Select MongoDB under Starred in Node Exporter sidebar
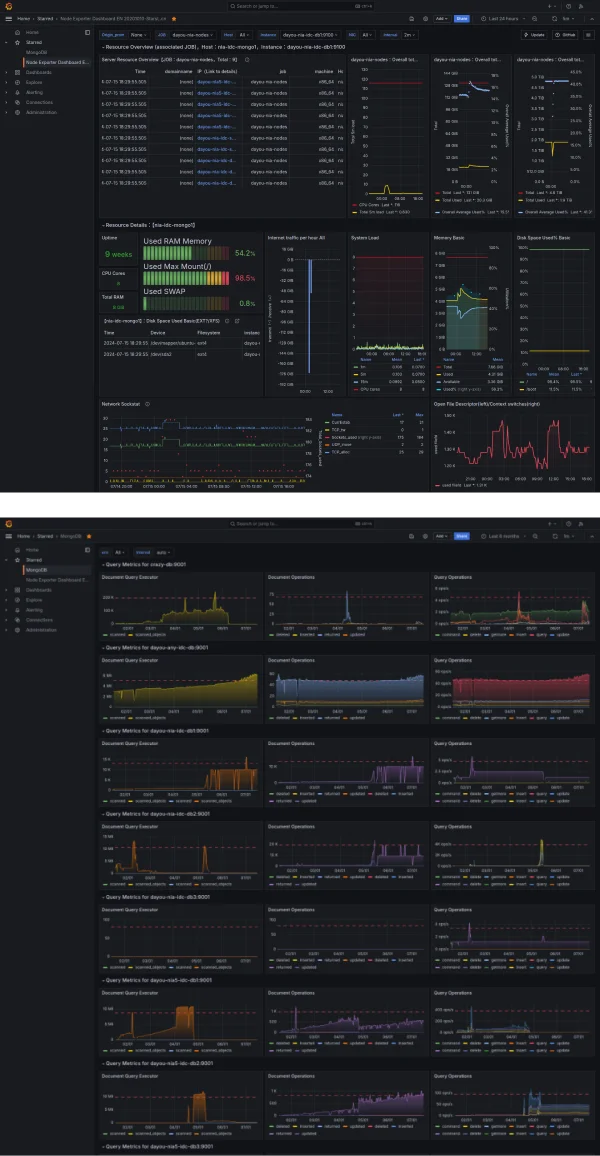This screenshot has height=1156, width=600. tap(37, 52)
